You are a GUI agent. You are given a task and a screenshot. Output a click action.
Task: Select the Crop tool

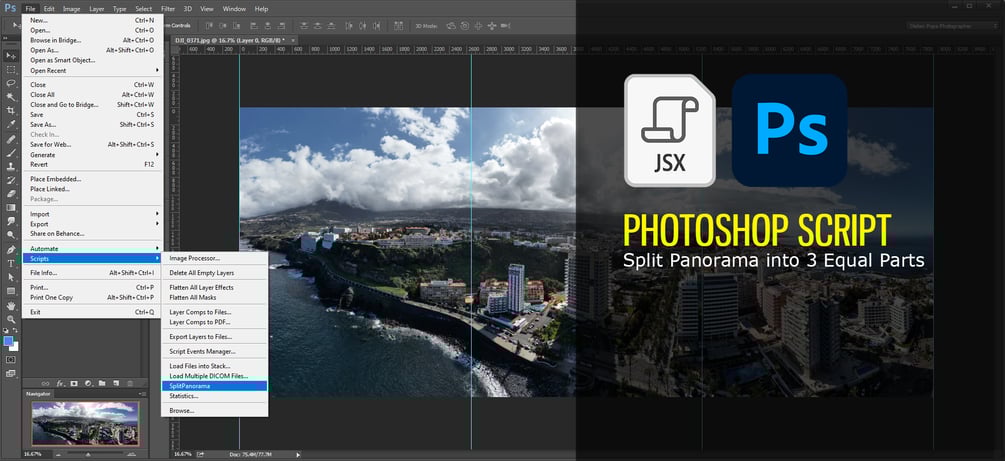point(11,111)
